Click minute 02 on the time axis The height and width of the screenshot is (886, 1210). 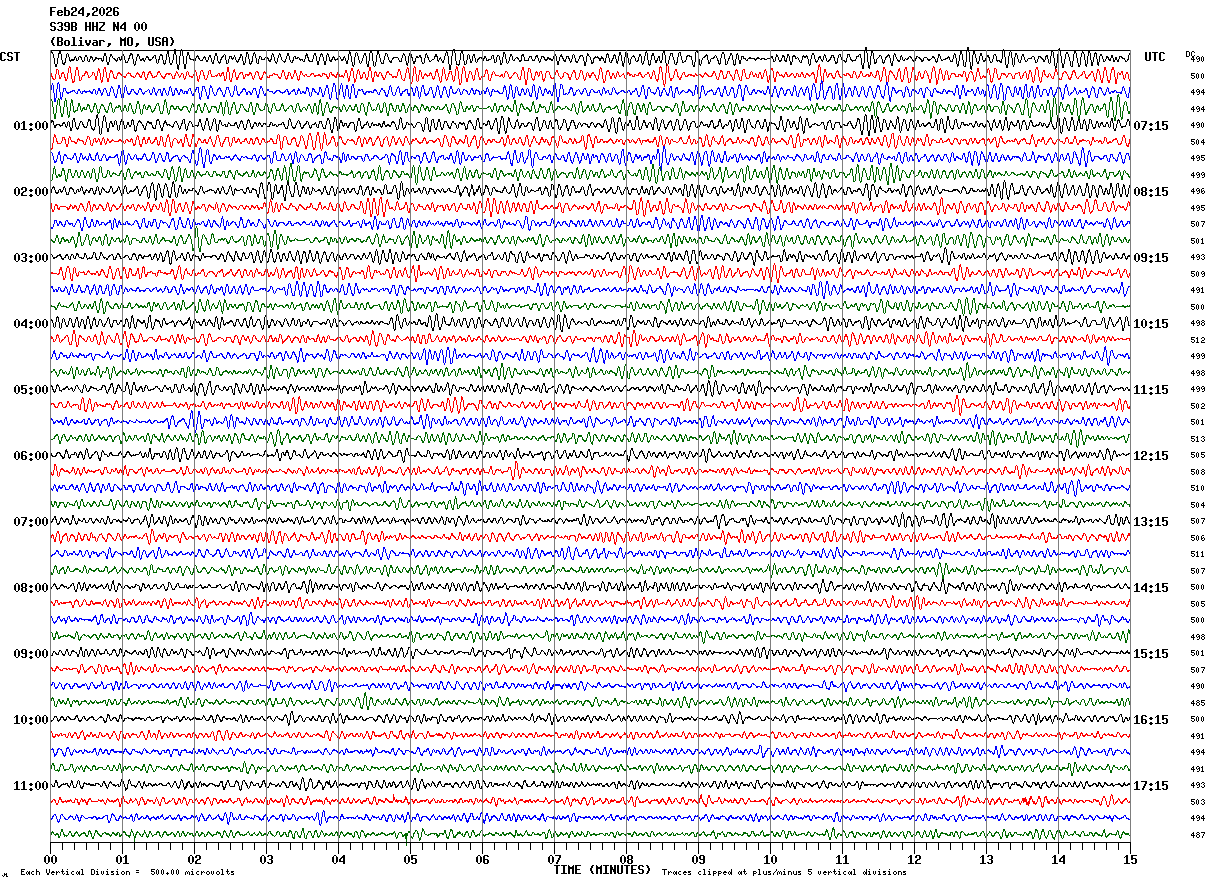[194, 859]
